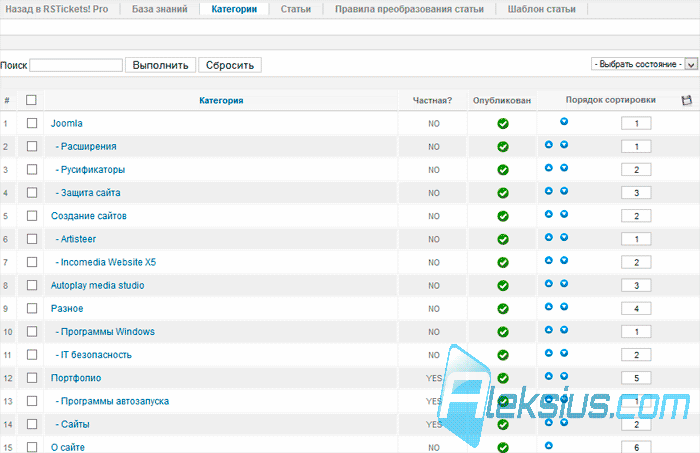The image size is (700, 453).
Task: Move Расширения category up with arrow
Action: [x=549, y=145]
